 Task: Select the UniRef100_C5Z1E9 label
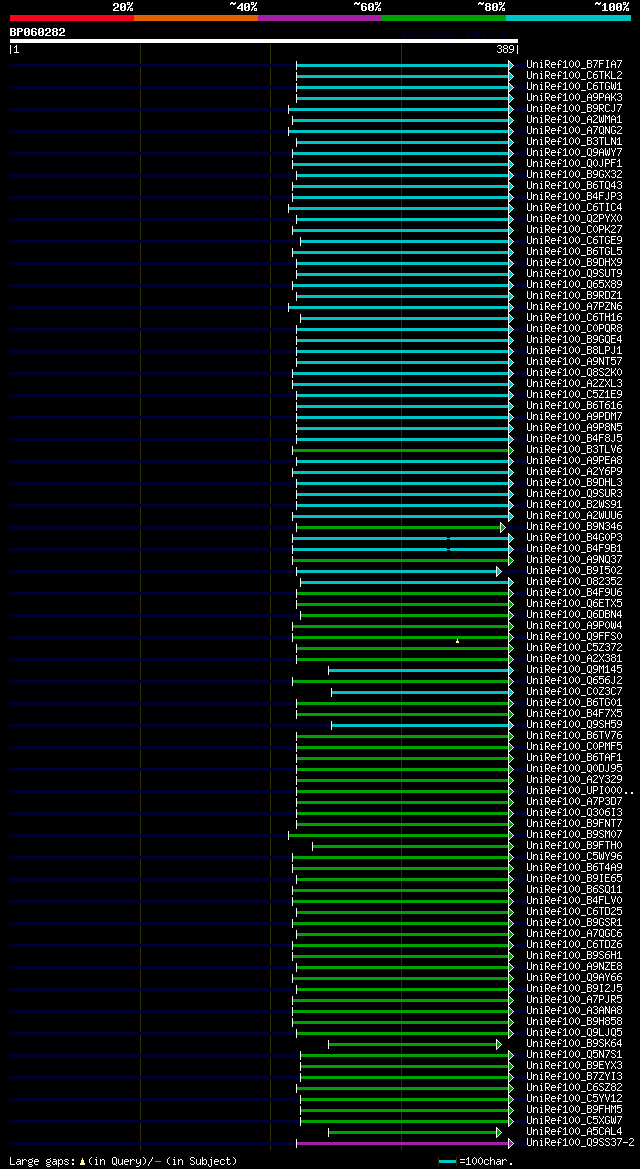(574, 394)
